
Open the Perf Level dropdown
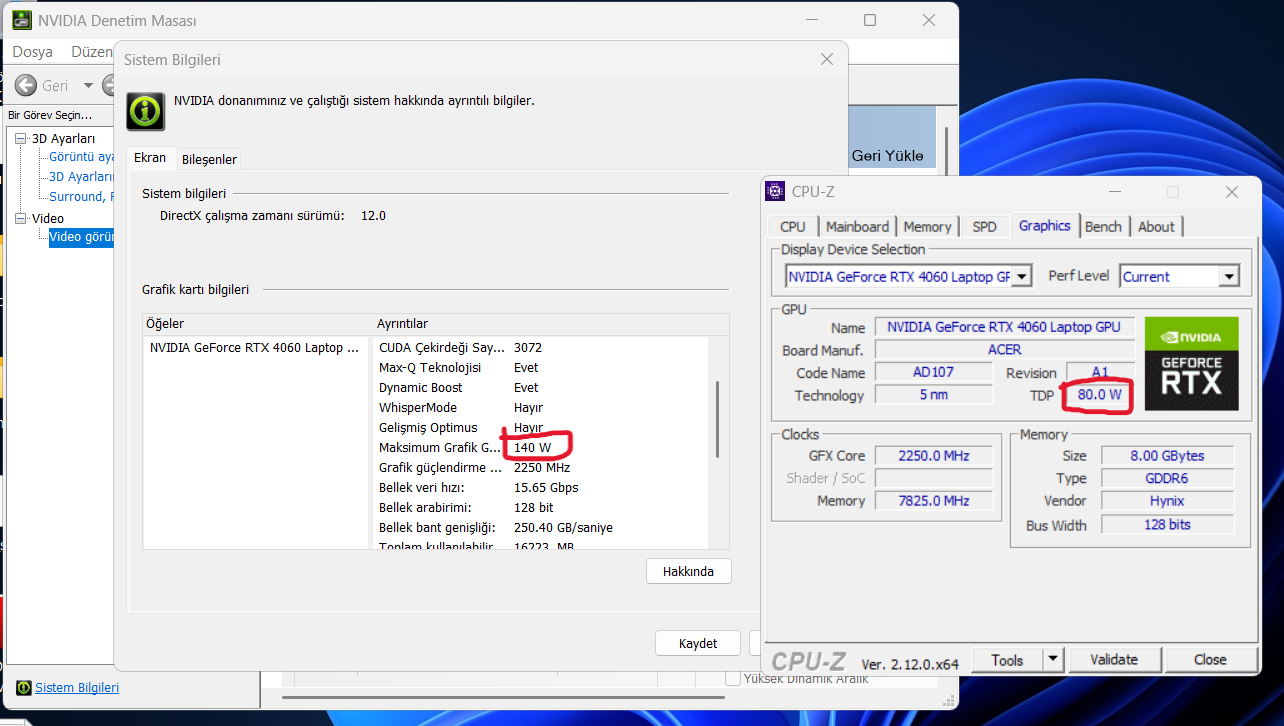click(1230, 277)
